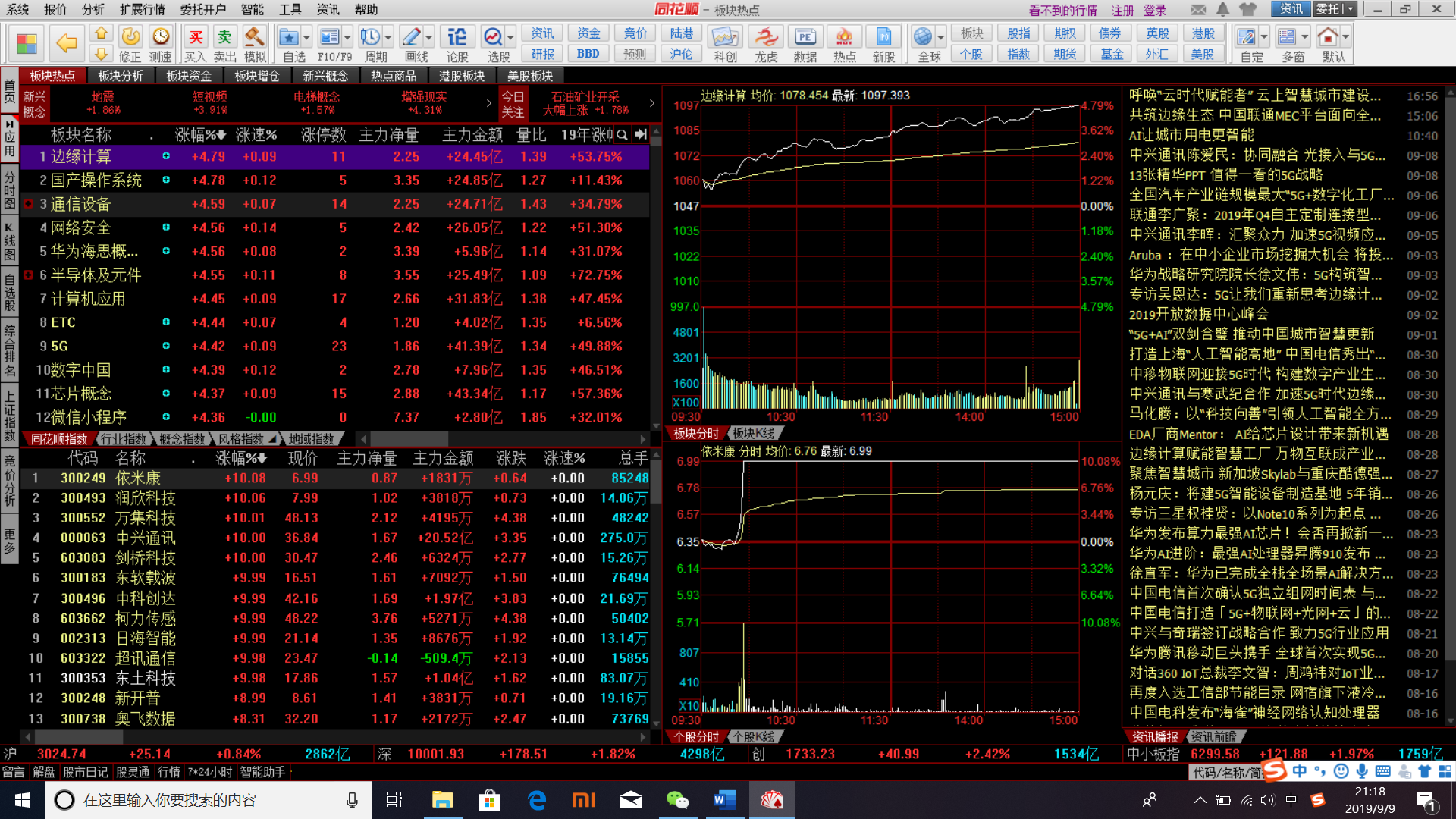
Task: Click the magnifier icon in sector table header
Action: 622,135
